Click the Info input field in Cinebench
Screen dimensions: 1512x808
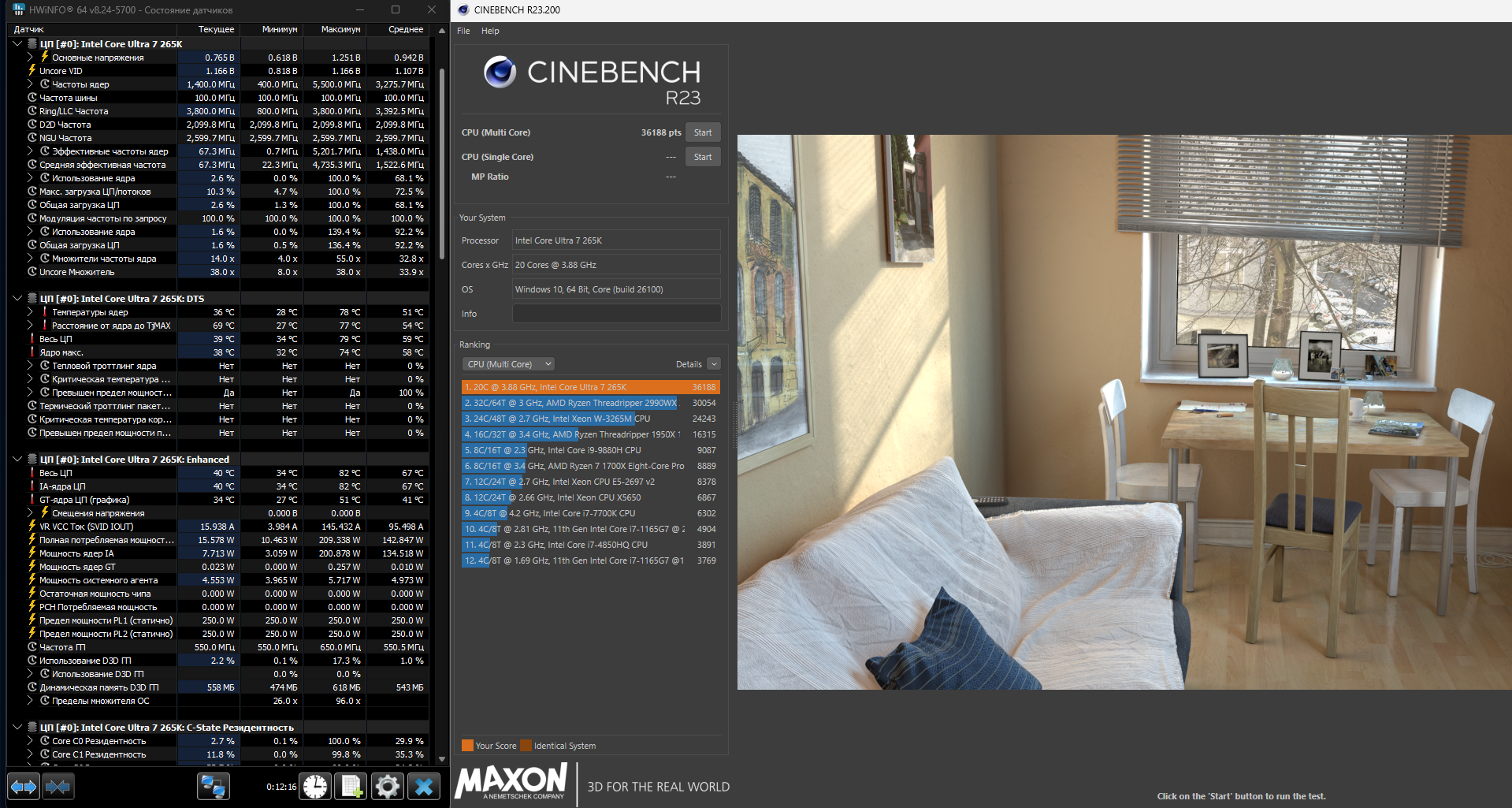click(616, 313)
